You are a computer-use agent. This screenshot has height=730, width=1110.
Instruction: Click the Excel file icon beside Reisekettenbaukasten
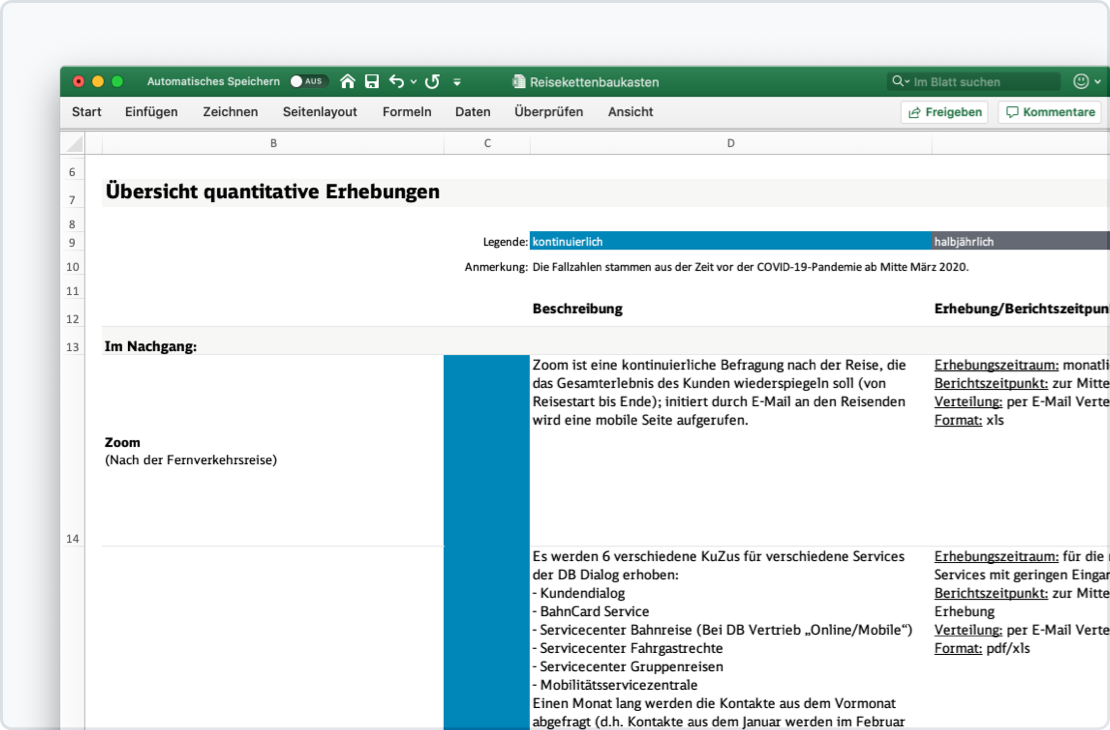(x=518, y=82)
